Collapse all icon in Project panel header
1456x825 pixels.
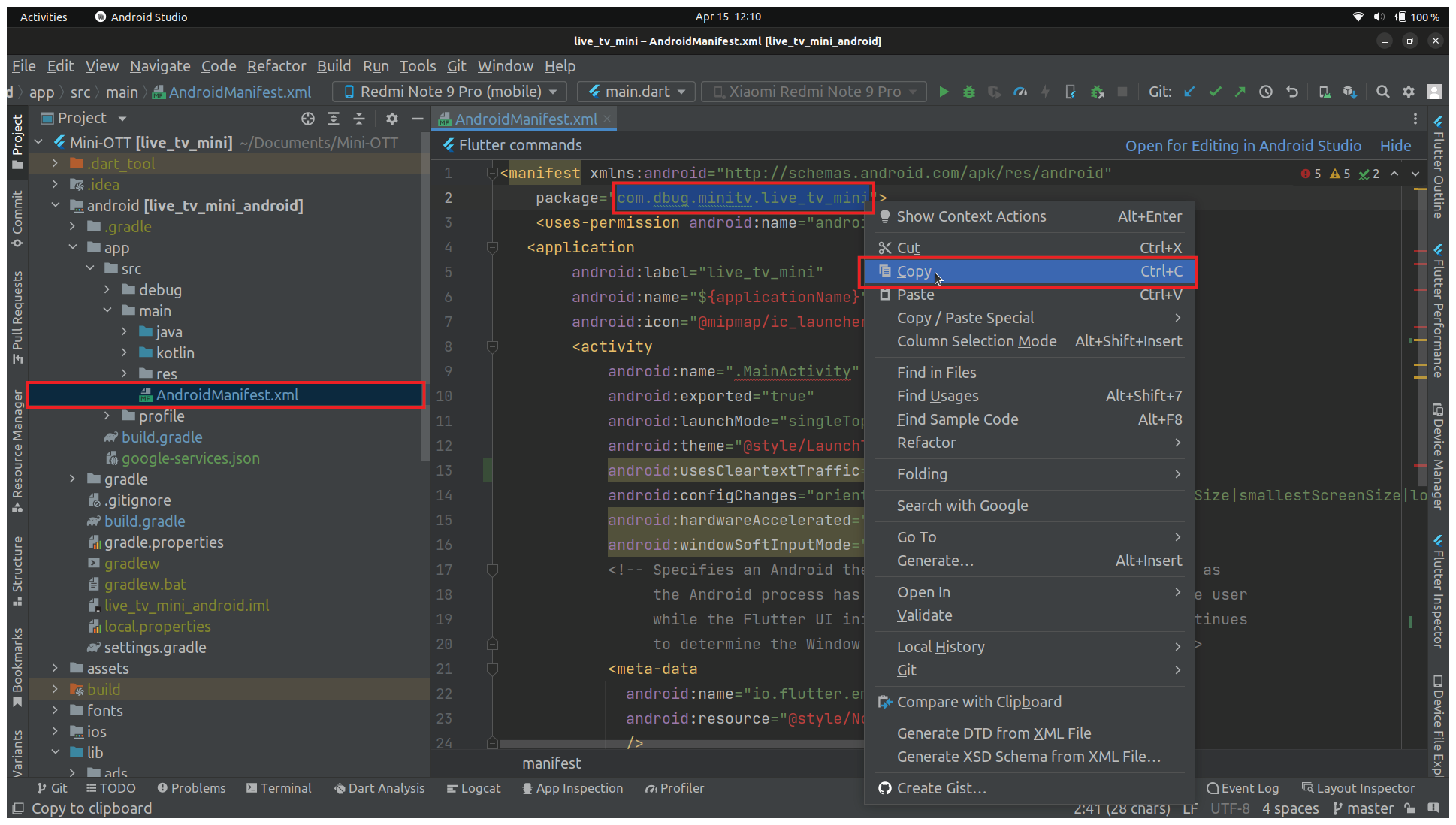(x=359, y=119)
